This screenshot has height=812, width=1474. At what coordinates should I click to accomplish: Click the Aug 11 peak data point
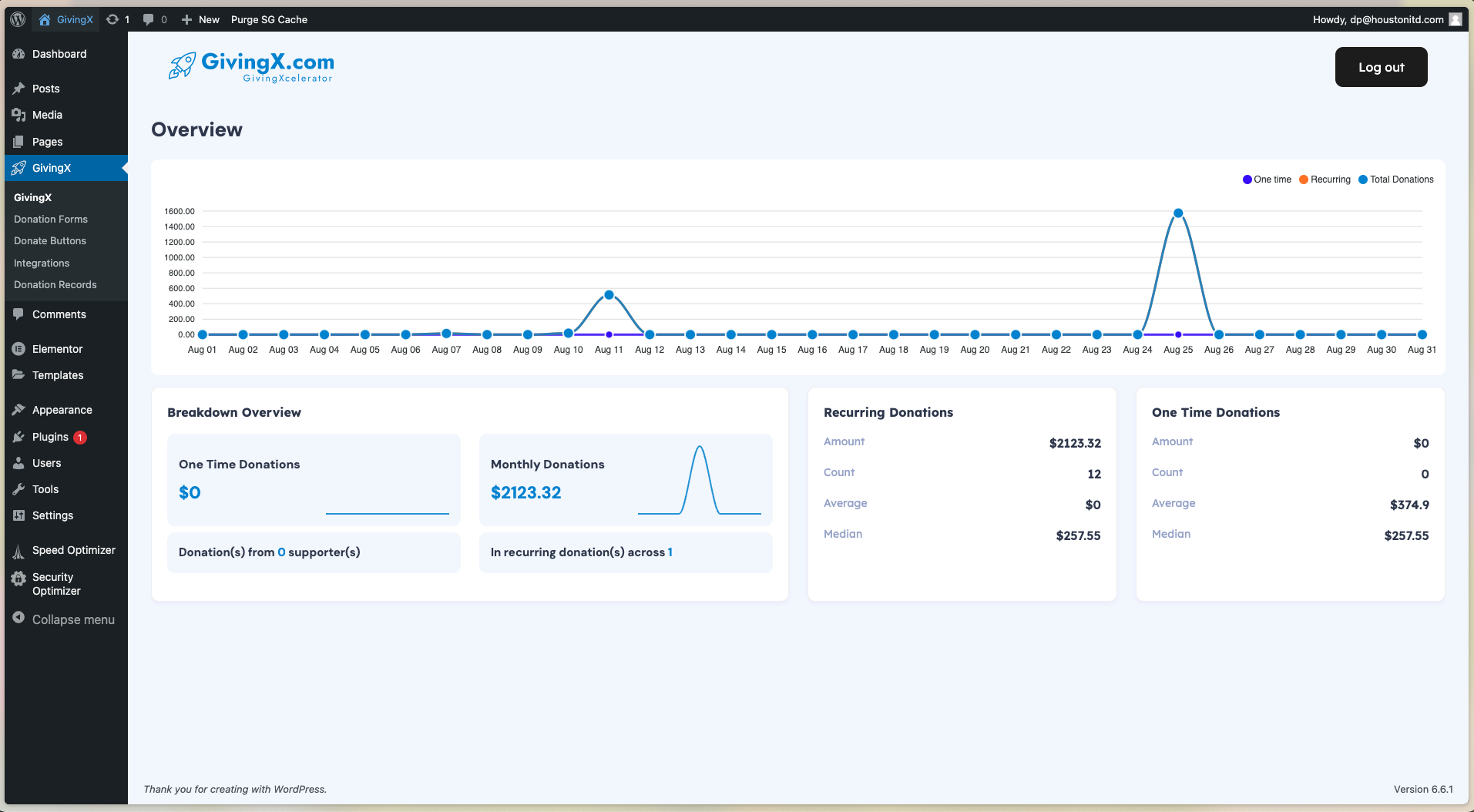(609, 295)
